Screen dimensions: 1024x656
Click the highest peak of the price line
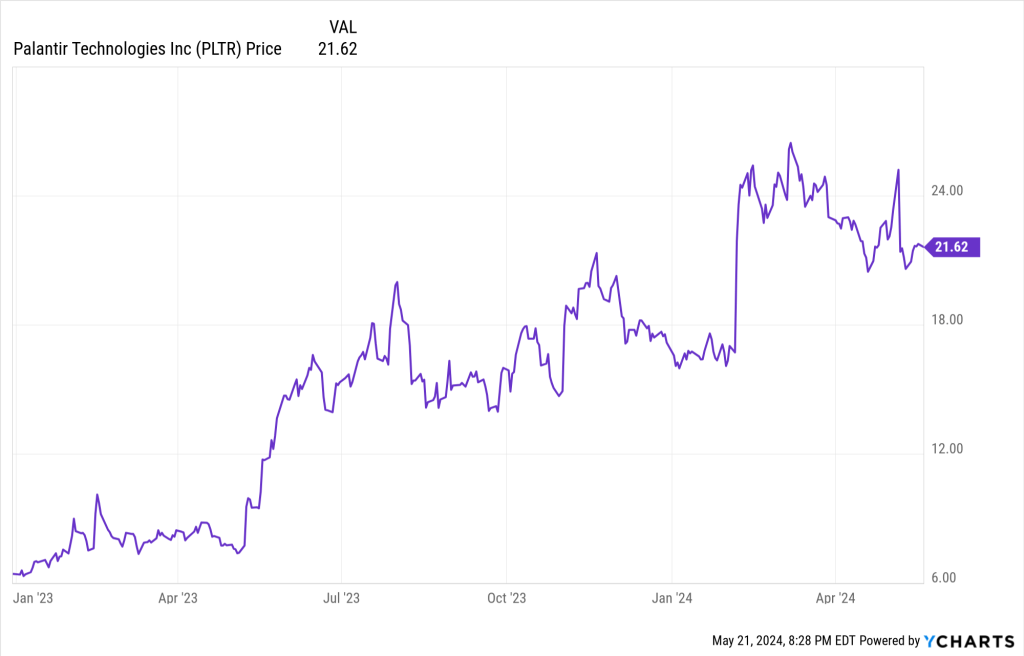tap(790, 143)
